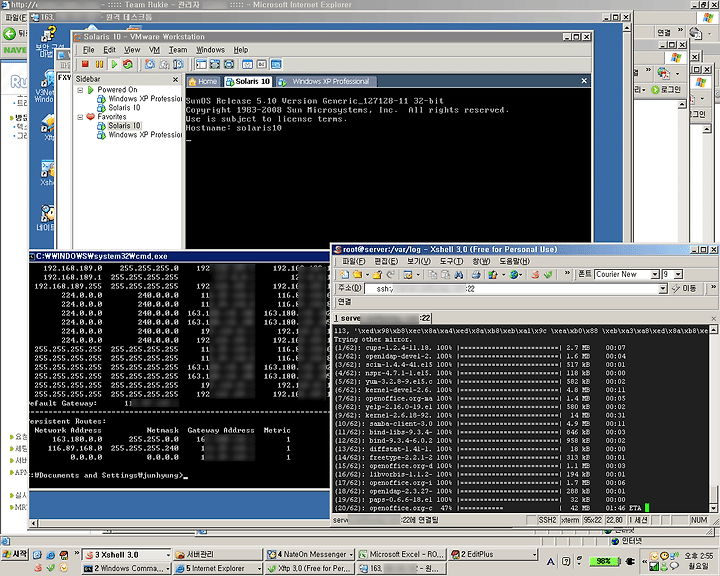
Task: Click the VMware Power Off stop icon
Action: (85, 64)
